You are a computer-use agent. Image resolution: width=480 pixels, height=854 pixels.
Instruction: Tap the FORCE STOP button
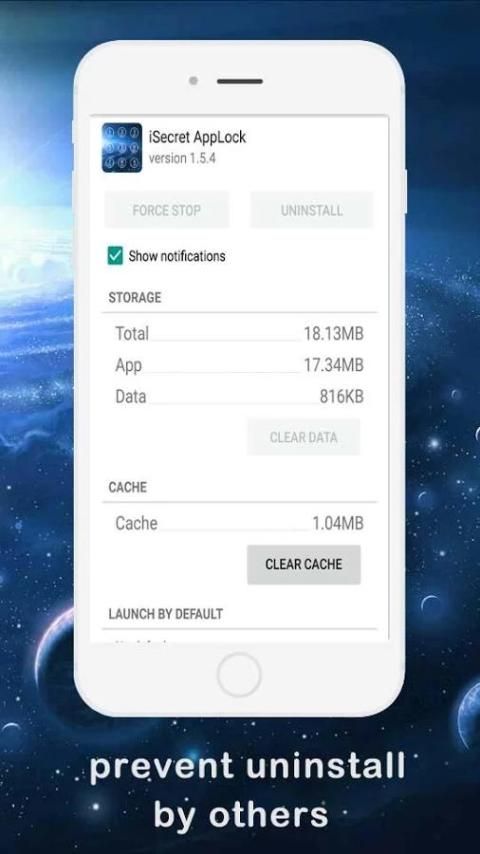click(167, 210)
